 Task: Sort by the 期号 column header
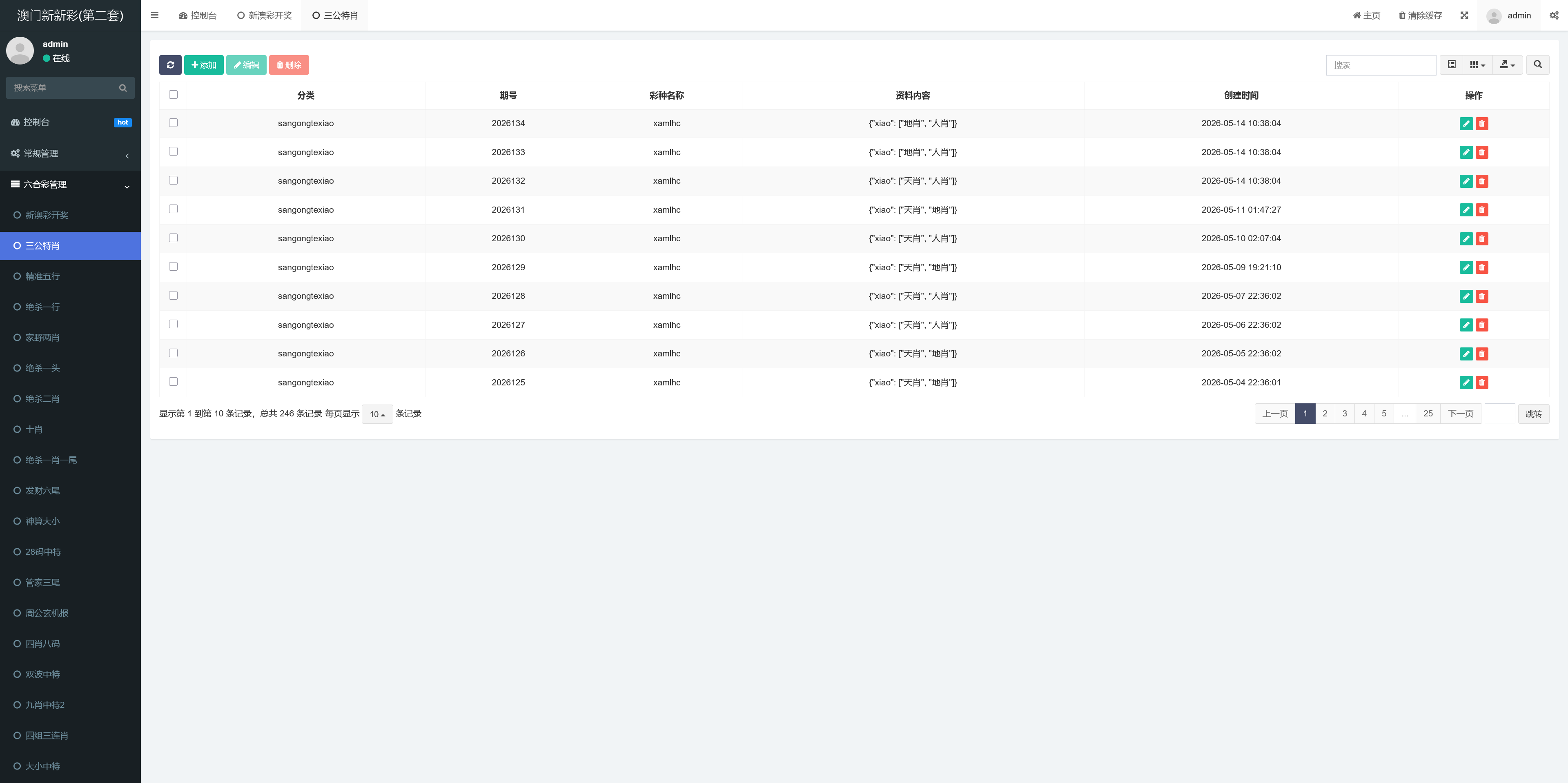coord(508,96)
